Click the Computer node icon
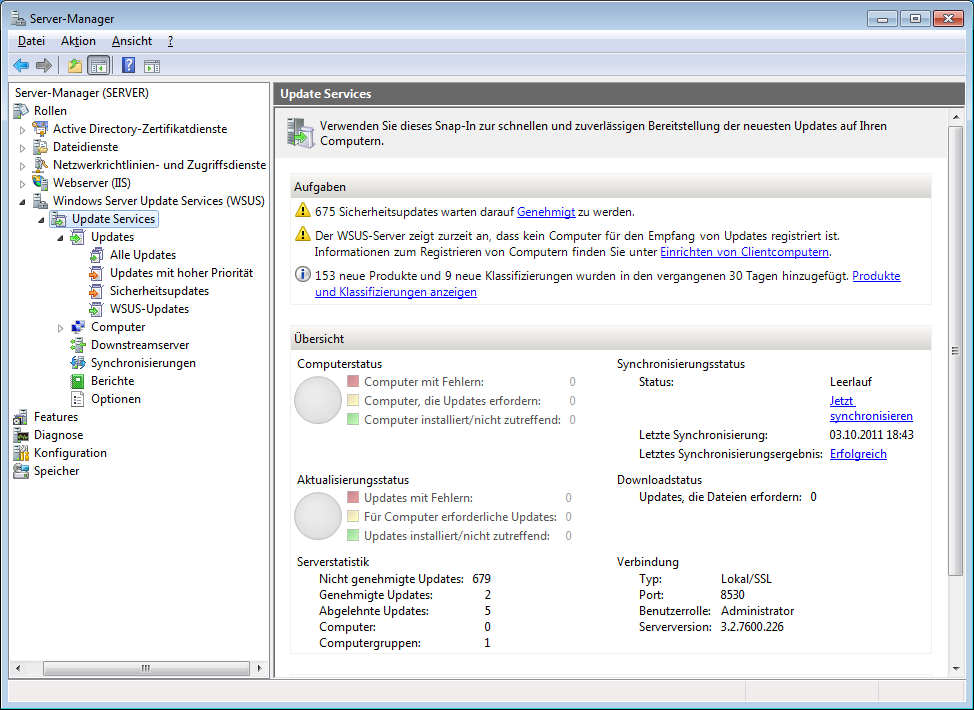Viewport: 974px width, 710px height. click(x=78, y=327)
